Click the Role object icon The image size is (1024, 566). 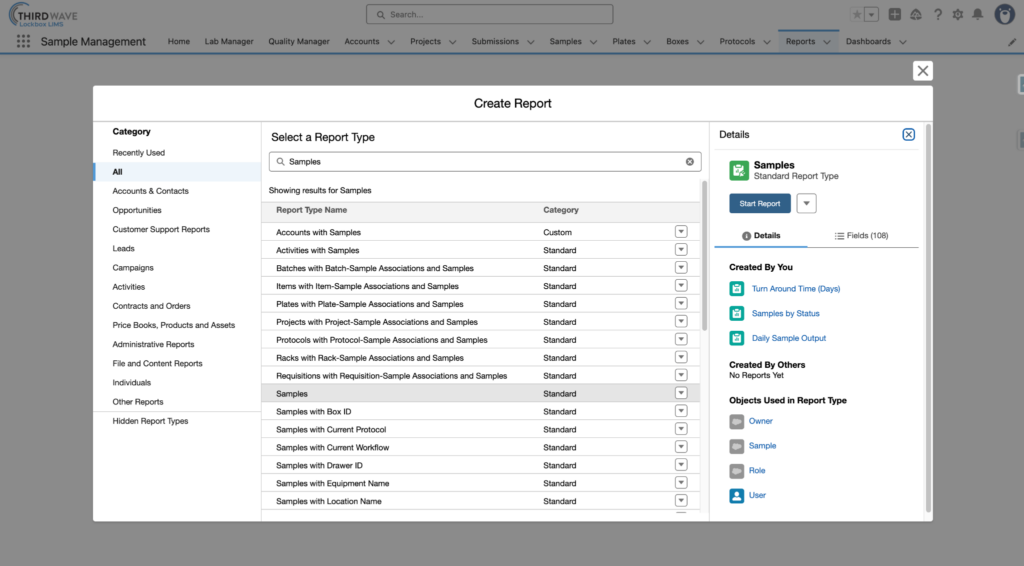tap(737, 471)
